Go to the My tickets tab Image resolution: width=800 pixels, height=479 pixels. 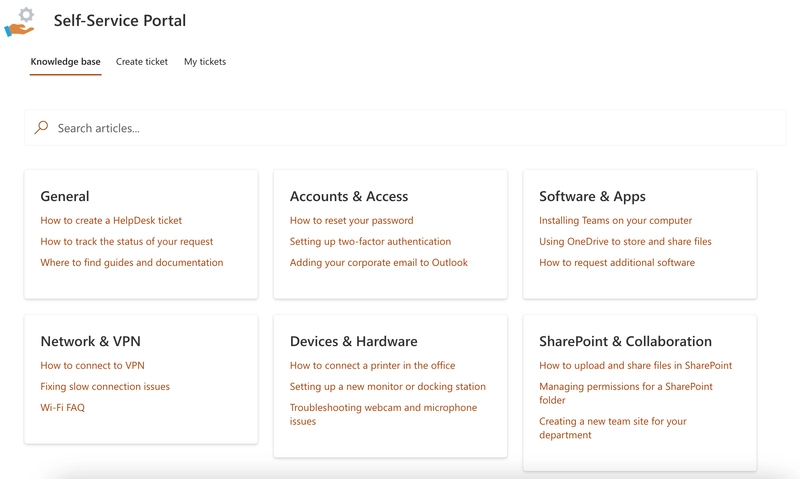point(205,62)
